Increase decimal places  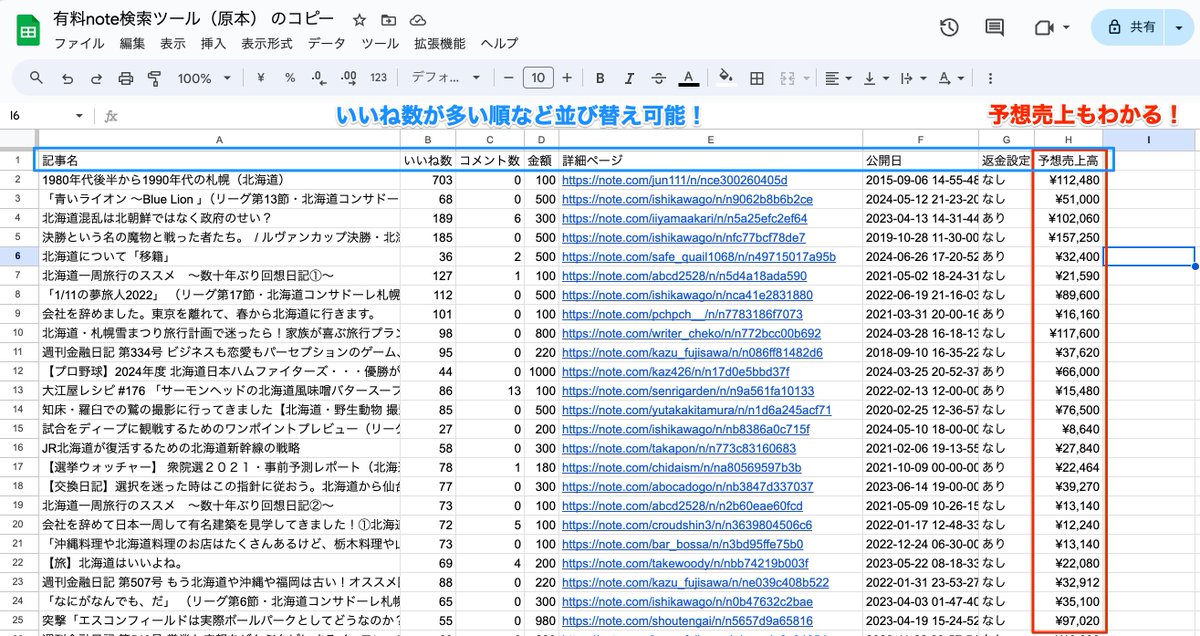pyautogui.click(x=349, y=78)
